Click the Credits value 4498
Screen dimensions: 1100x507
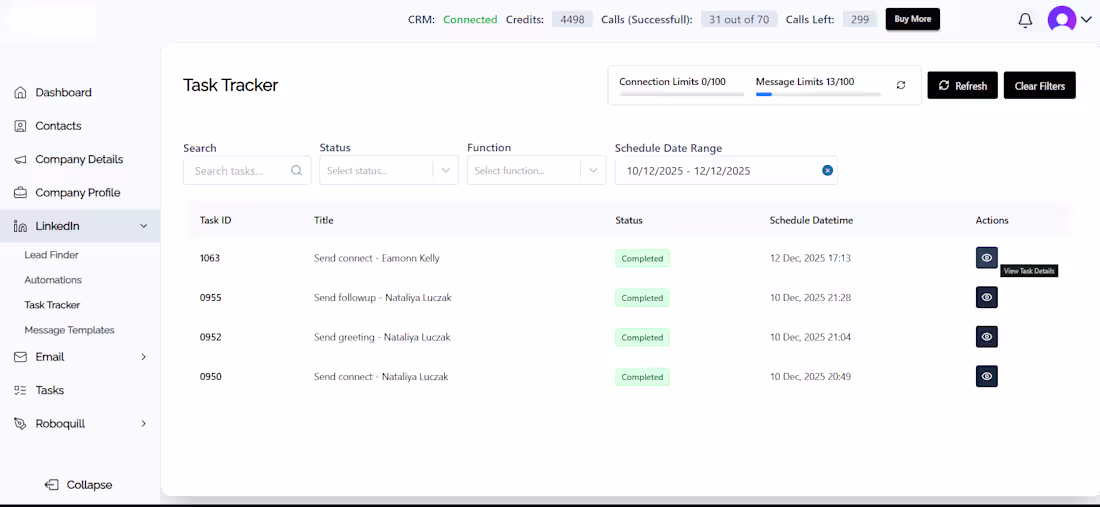[x=572, y=20]
